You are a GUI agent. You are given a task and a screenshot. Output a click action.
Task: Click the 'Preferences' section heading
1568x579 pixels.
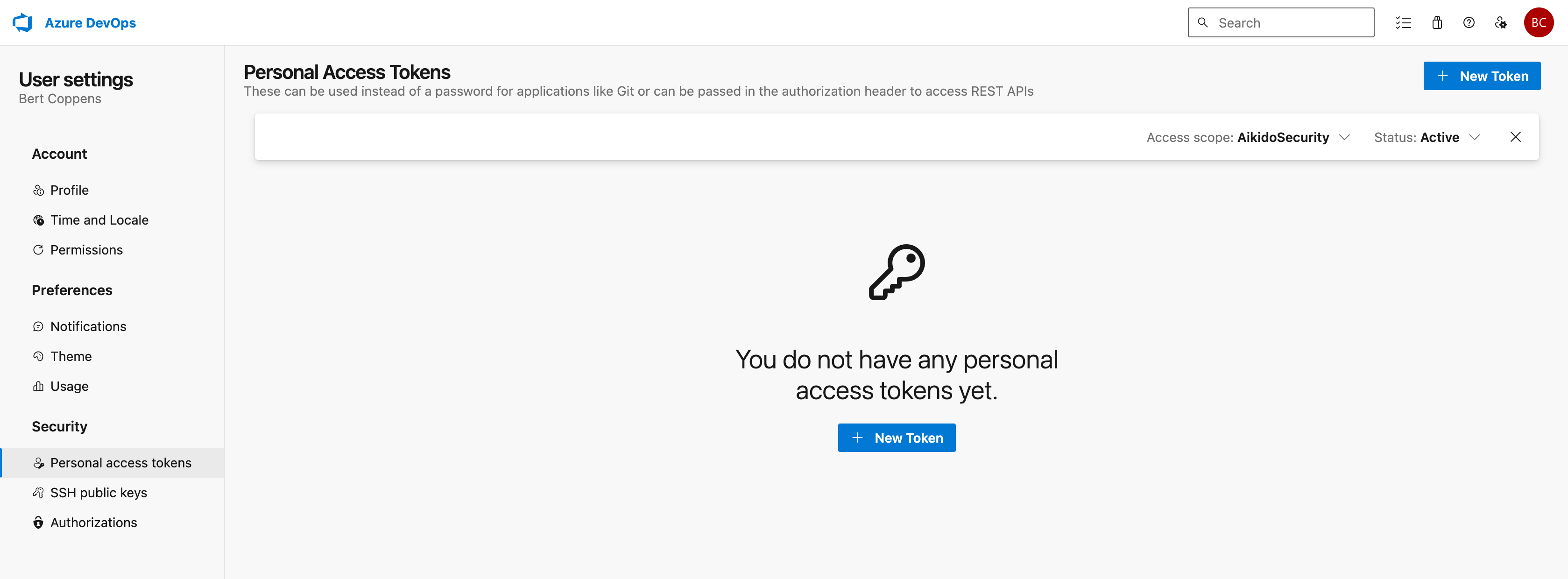(x=72, y=290)
